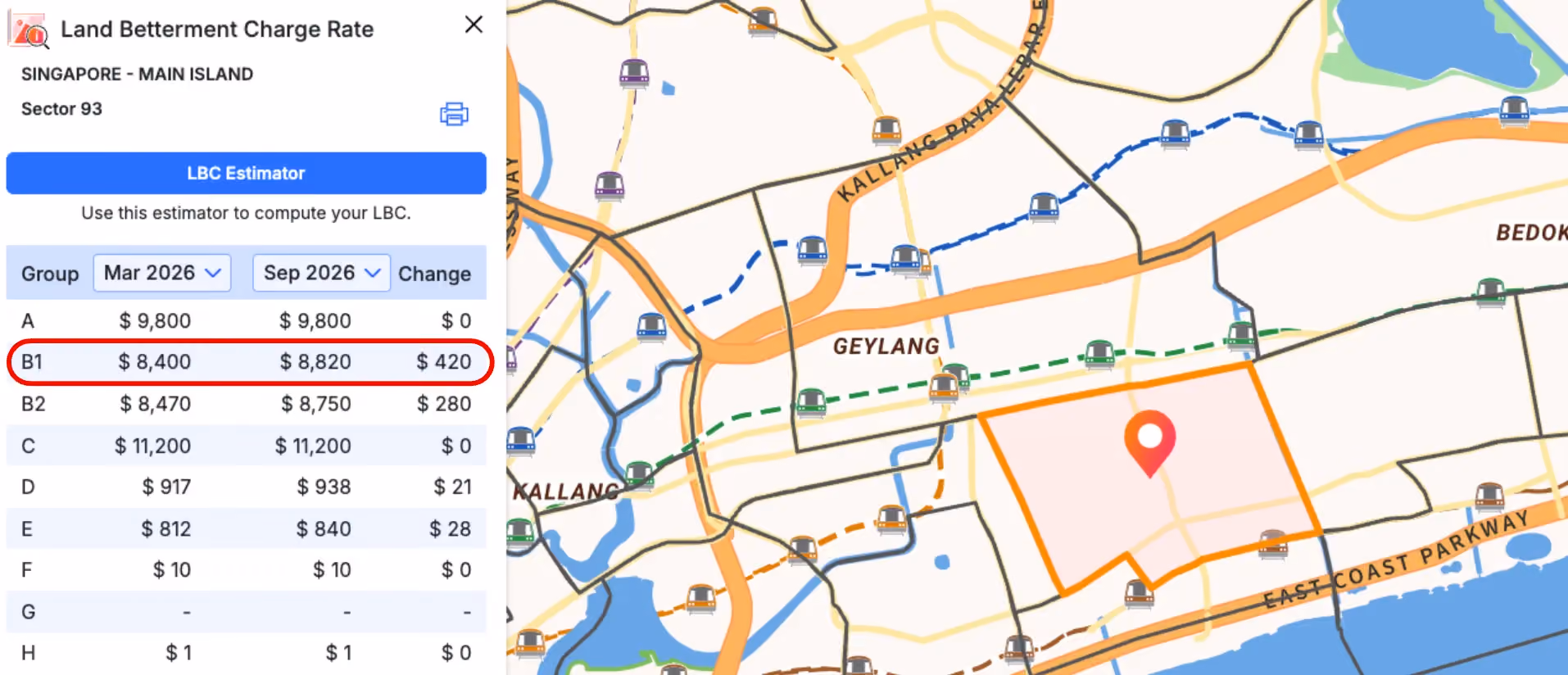The width and height of the screenshot is (1568, 675).
Task: Click the Land Betterment Charge Rate logo icon
Action: coord(29,30)
